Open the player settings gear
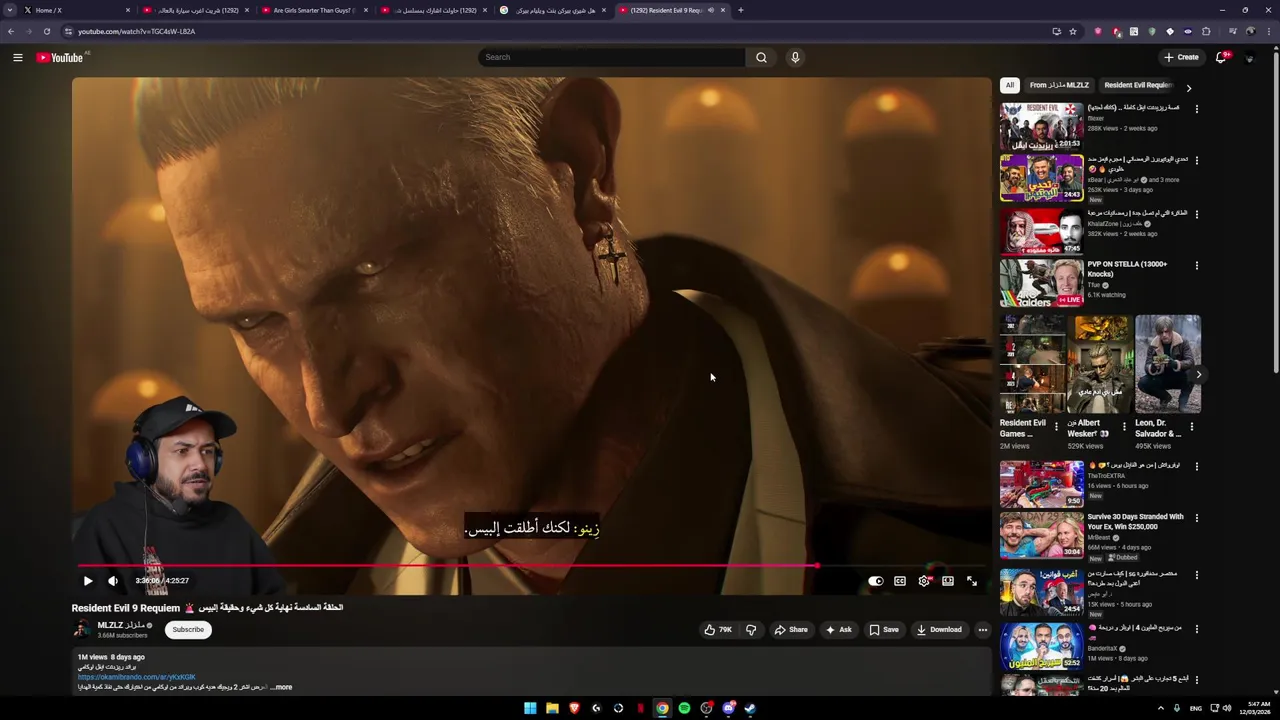The image size is (1280, 720). [924, 581]
